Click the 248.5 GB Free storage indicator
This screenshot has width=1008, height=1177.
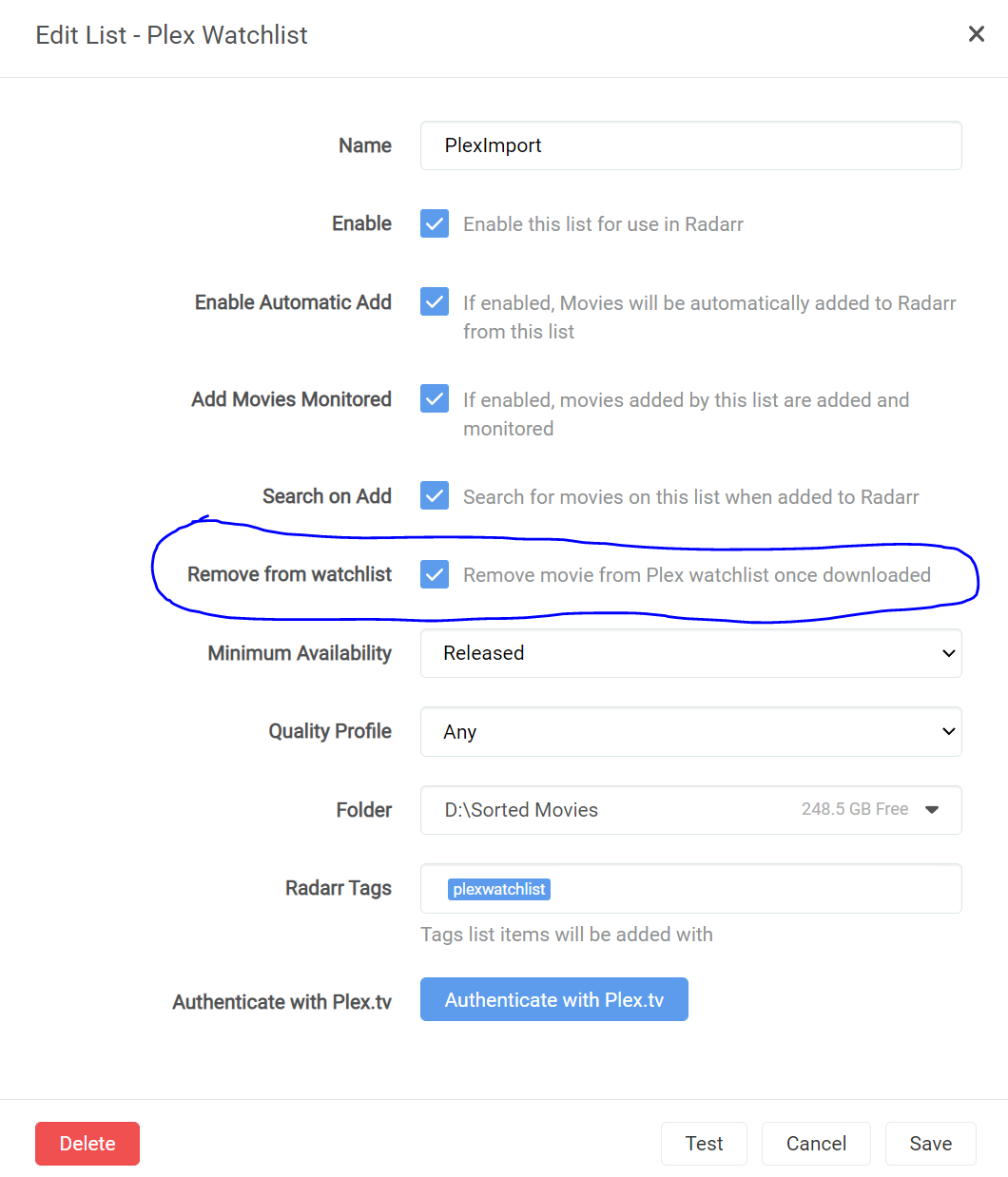(x=855, y=809)
